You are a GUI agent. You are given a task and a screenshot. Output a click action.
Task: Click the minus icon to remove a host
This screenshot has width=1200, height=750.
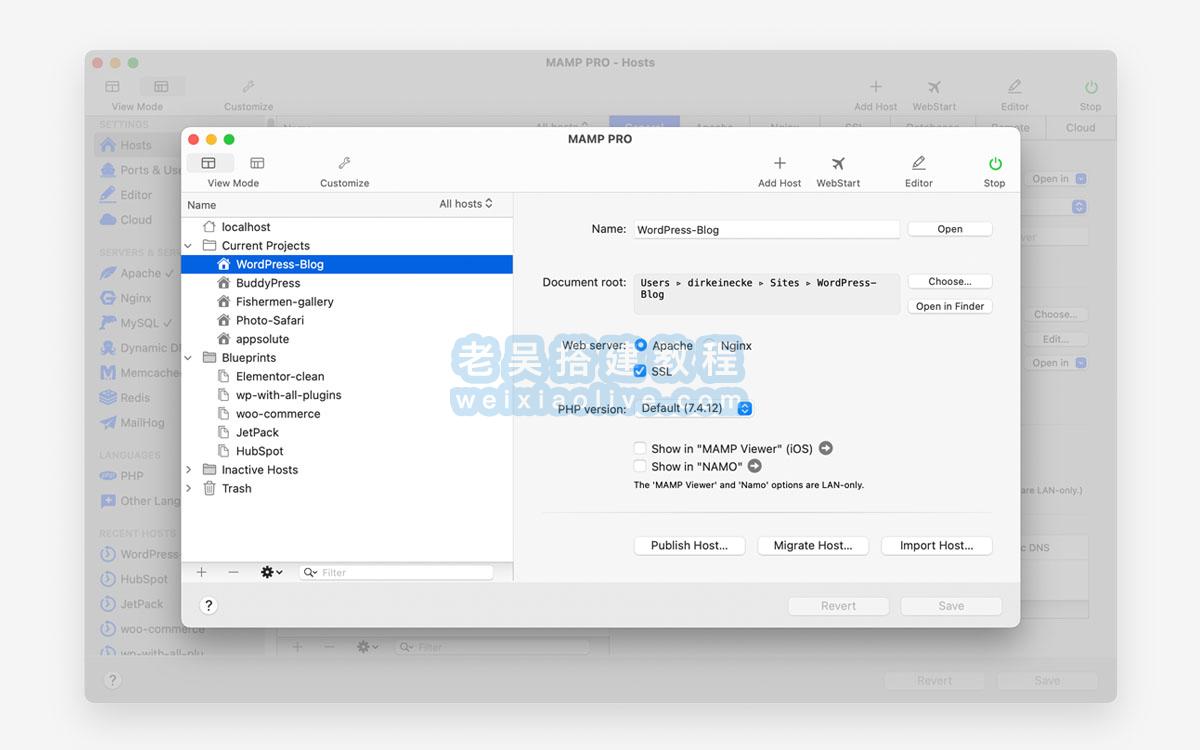pos(231,572)
